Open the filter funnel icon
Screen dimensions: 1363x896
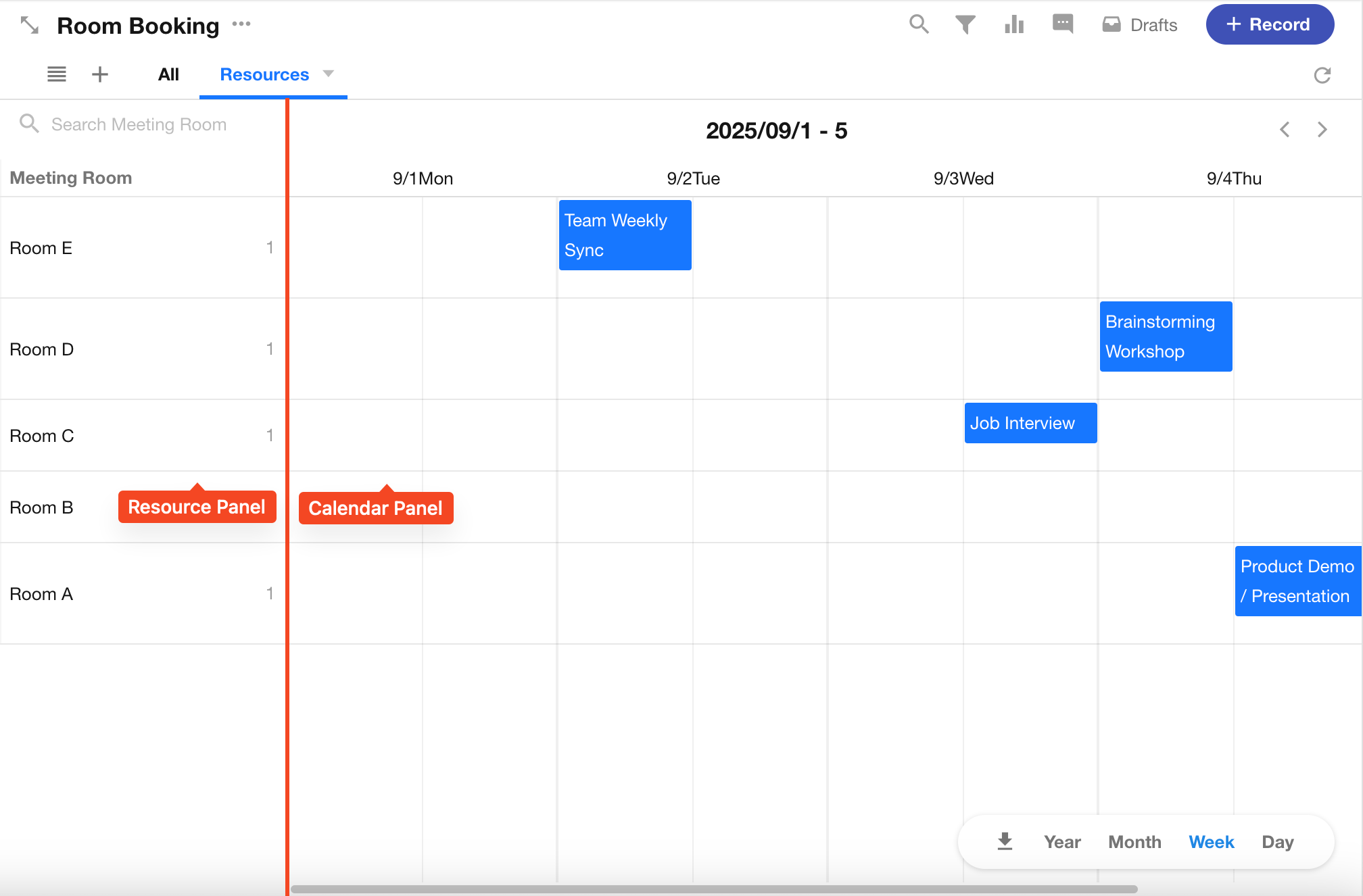(x=965, y=24)
